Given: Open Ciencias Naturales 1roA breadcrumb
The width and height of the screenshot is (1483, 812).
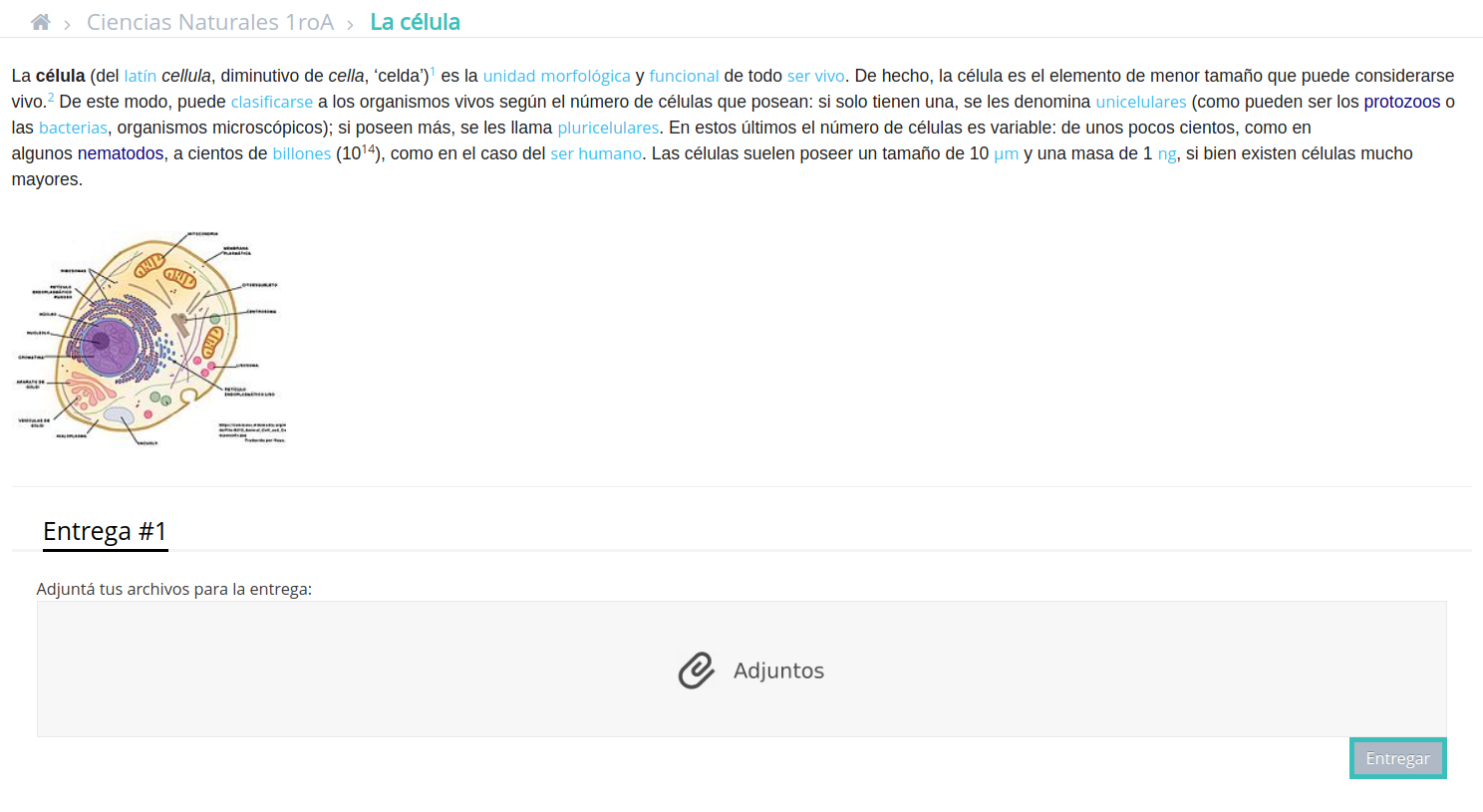Looking at the screenshot, I should pyautogui.click(x=210, y=22).
